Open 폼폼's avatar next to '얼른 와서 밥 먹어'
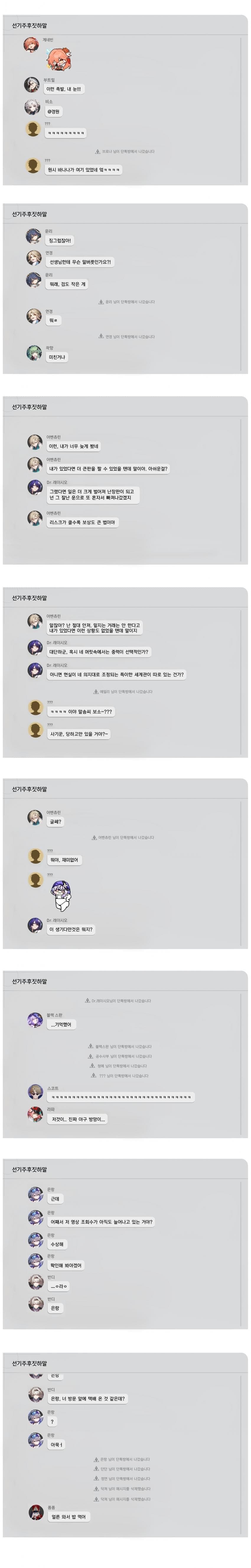The height and width of the screenshot is (1568, 251). click(36, 1511)
